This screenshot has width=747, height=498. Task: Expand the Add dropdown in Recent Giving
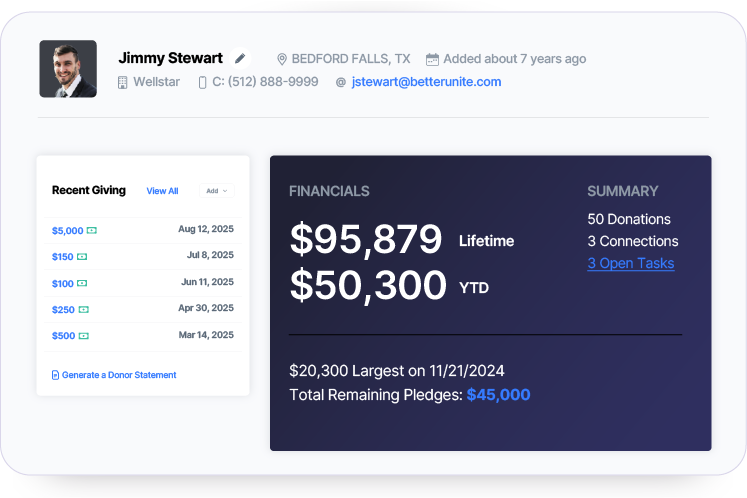[216, 191]
